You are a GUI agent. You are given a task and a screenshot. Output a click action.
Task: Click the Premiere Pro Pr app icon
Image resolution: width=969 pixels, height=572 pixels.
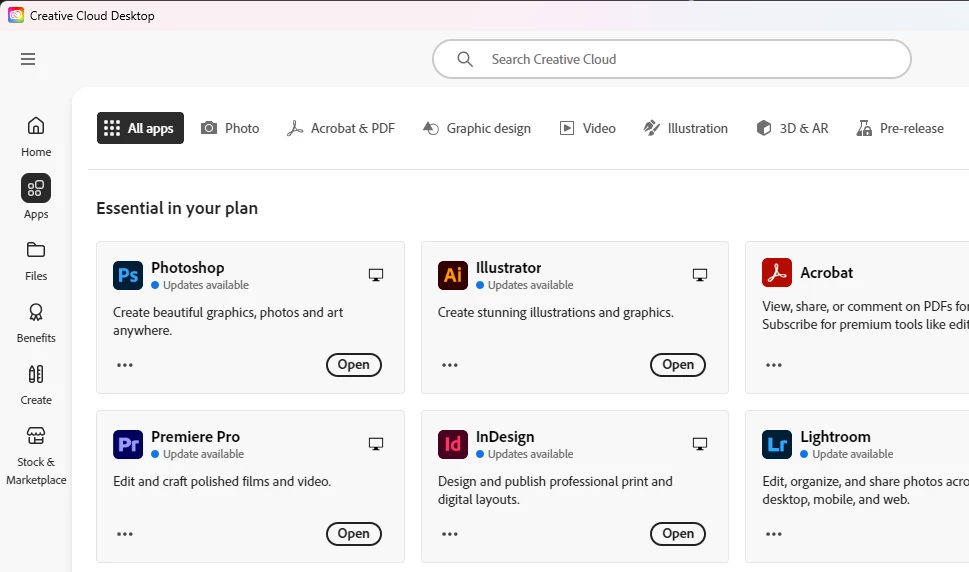click(128, 444)
